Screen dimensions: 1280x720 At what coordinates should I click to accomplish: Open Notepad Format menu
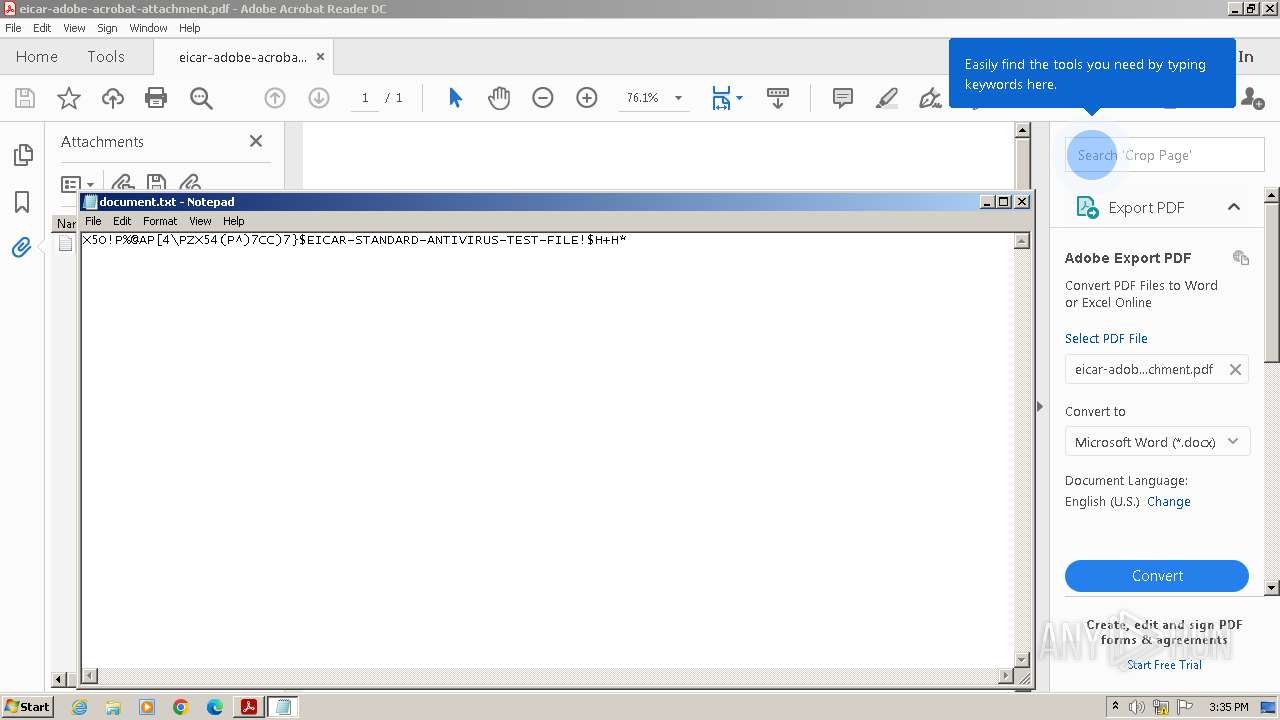coord(160,221)
